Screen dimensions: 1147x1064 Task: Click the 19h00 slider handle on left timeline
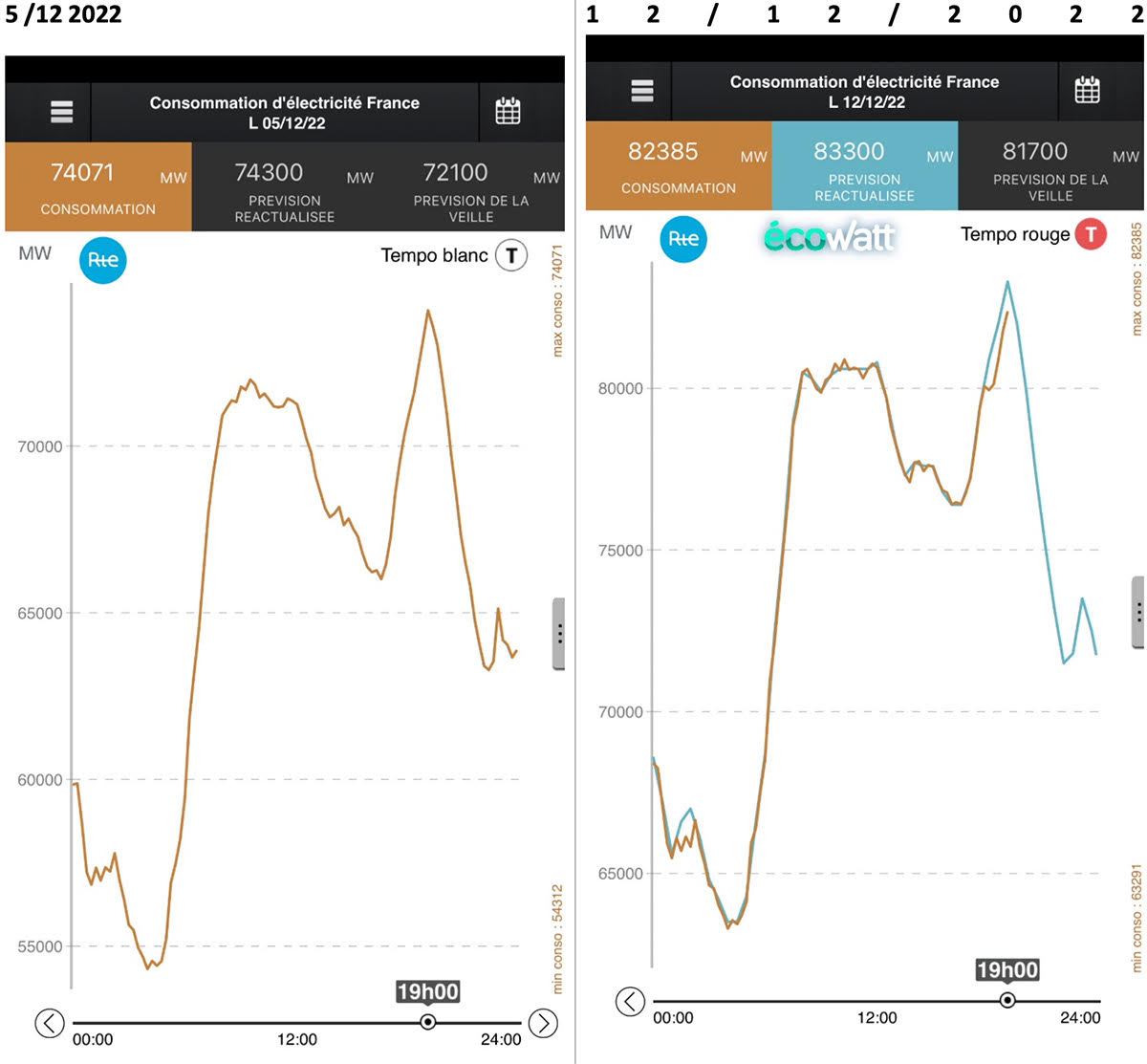pyautogui.click(x=428, y=1022)
